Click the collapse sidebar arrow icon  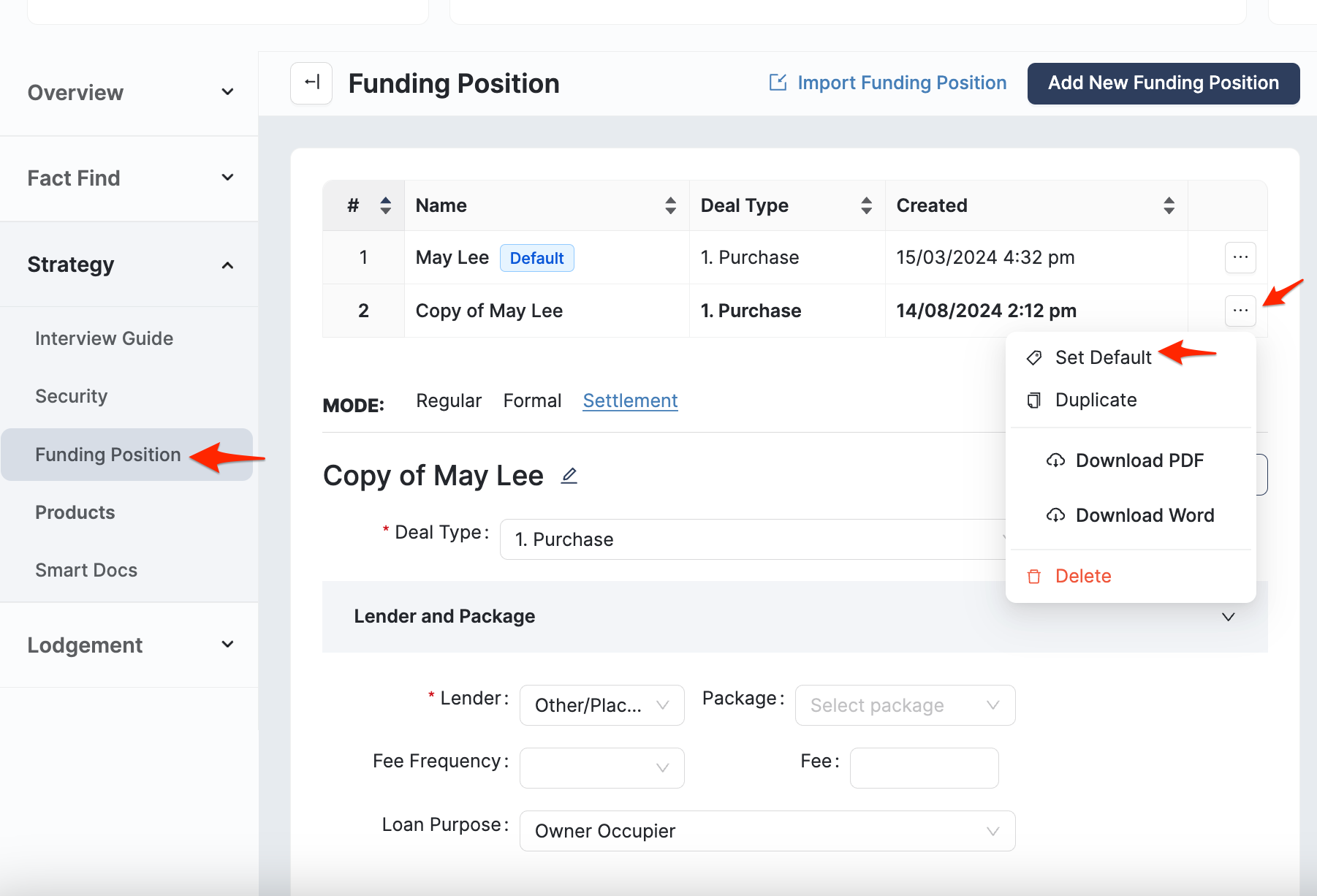(x=311, y=83)
